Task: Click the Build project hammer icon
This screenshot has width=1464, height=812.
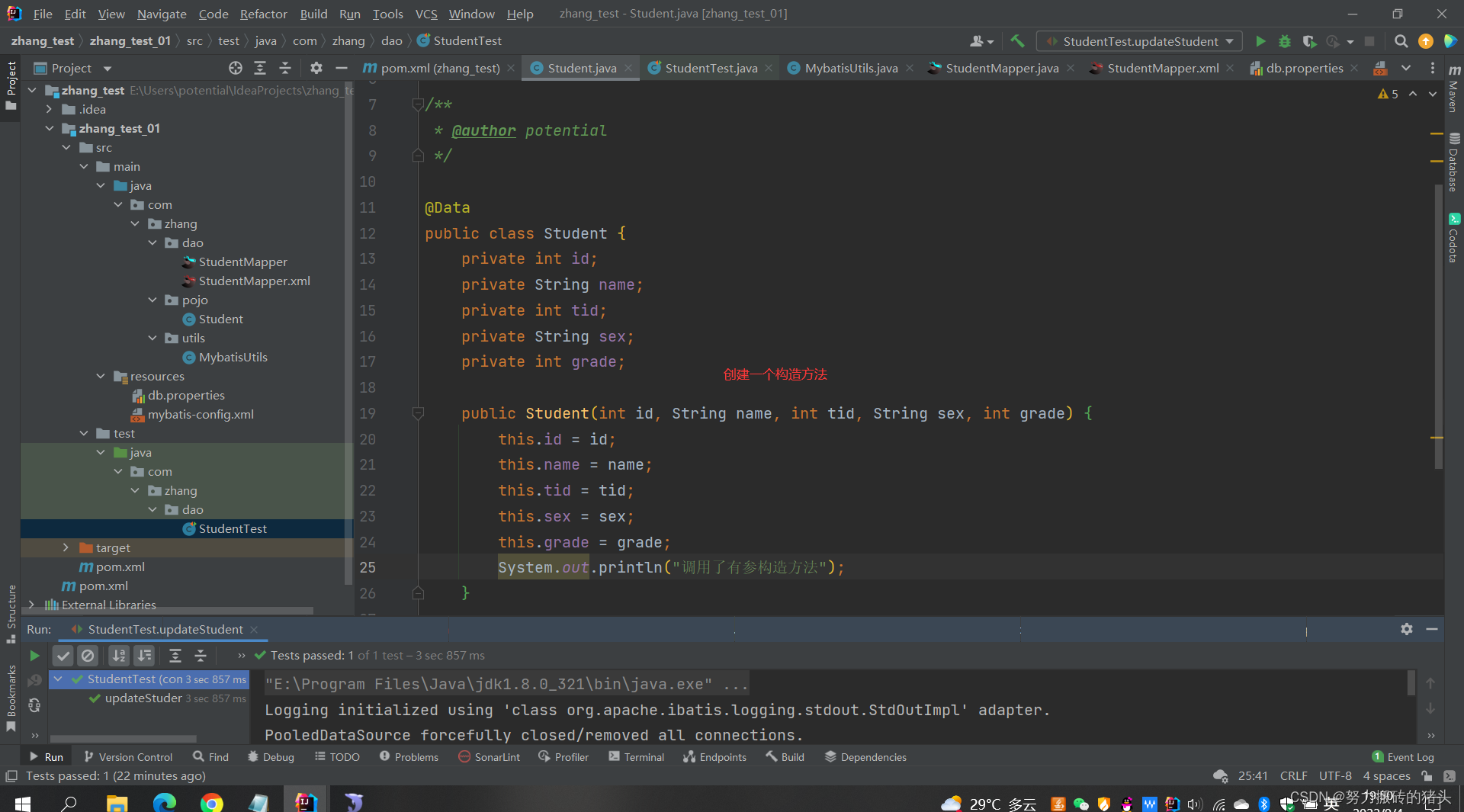Action: [1017, 41]
